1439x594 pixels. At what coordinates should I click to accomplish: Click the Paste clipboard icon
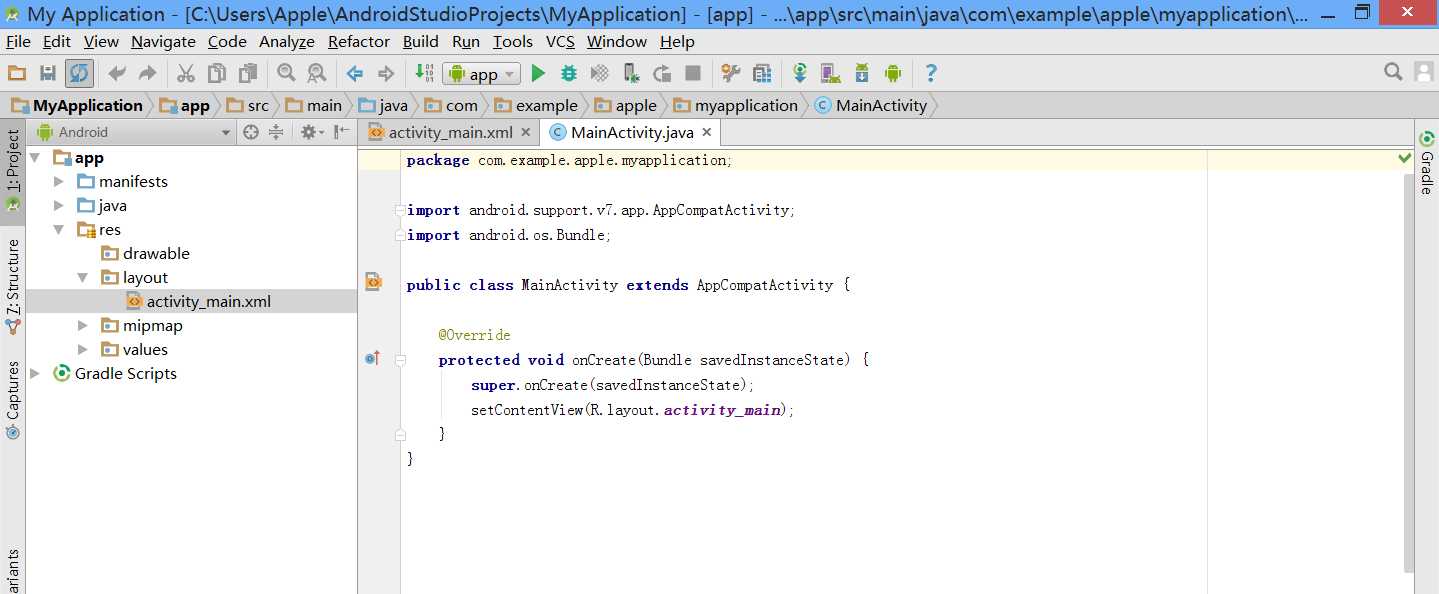click(247, 73)
